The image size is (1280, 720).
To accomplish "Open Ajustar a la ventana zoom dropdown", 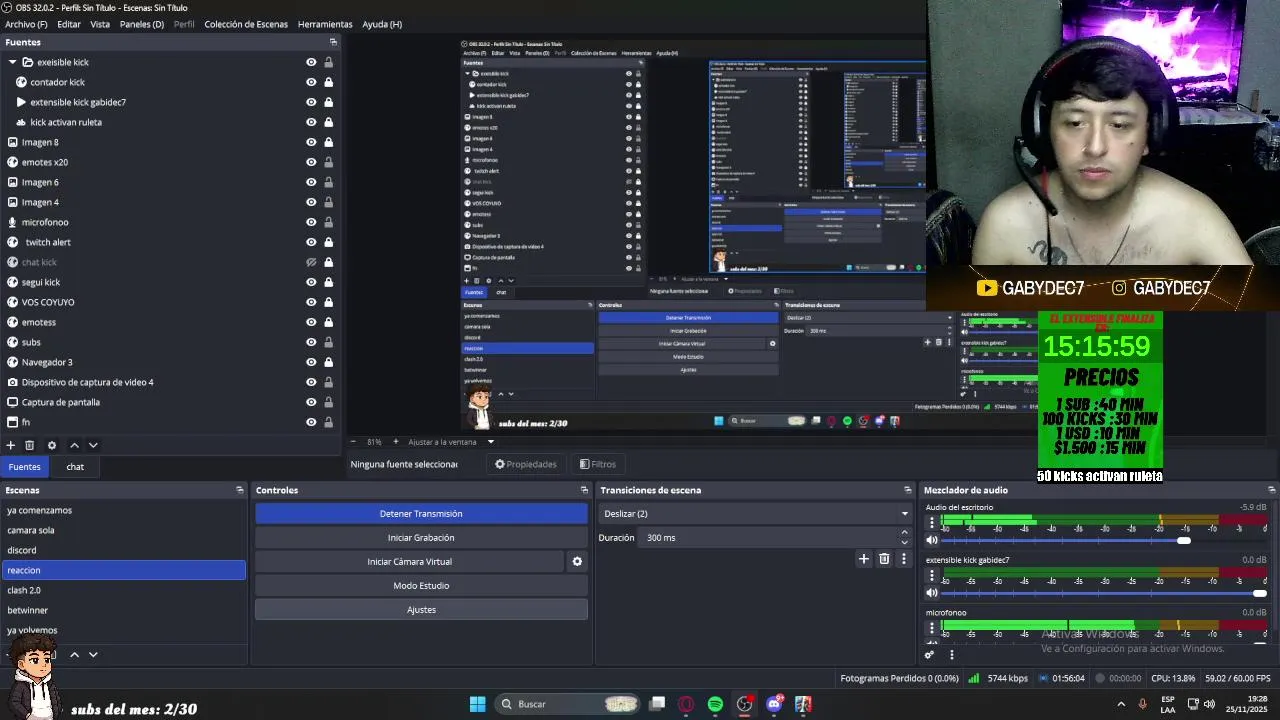I will tap(451, 441).
